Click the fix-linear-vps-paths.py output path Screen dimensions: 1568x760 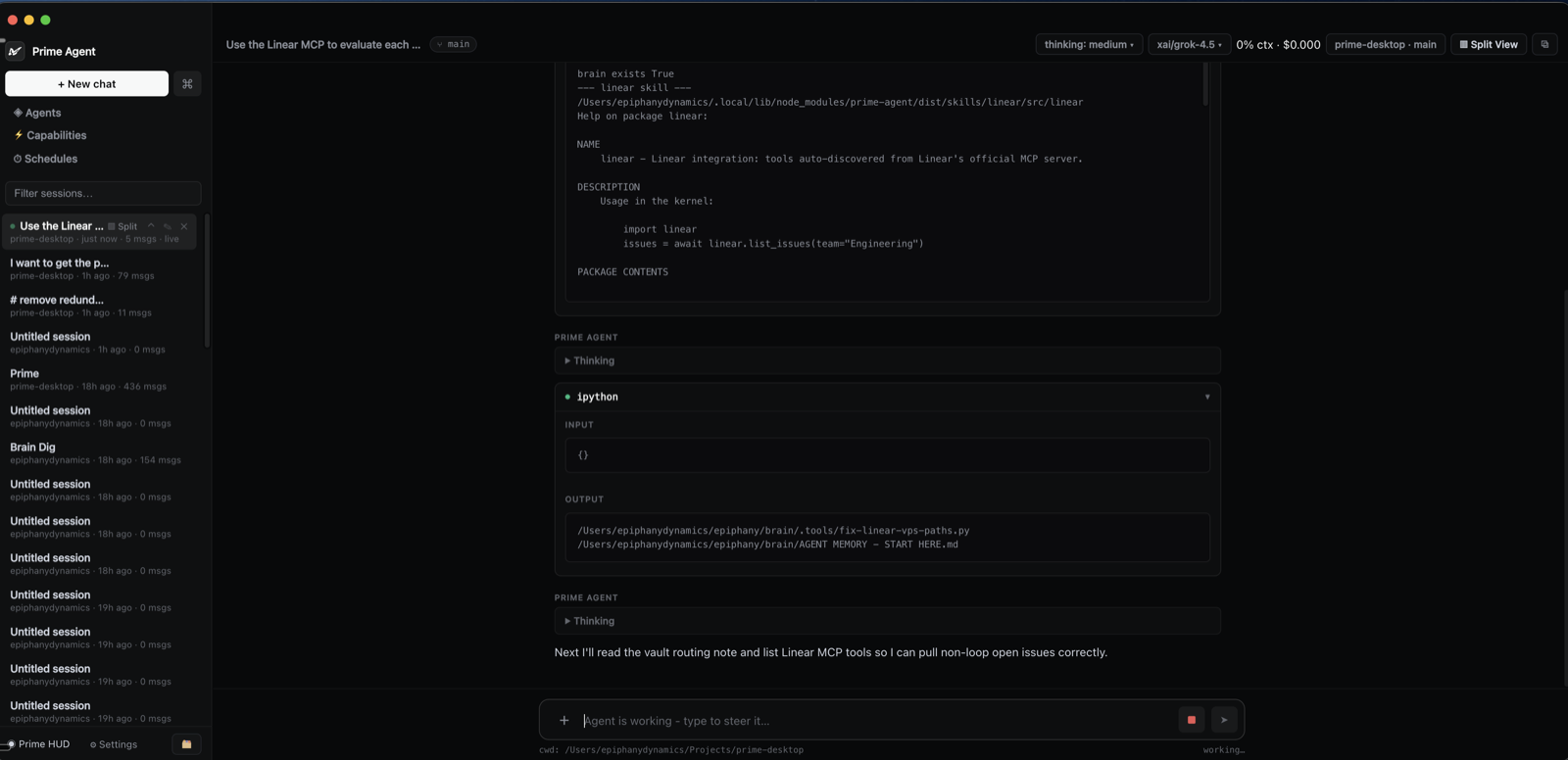pos(773,531)
